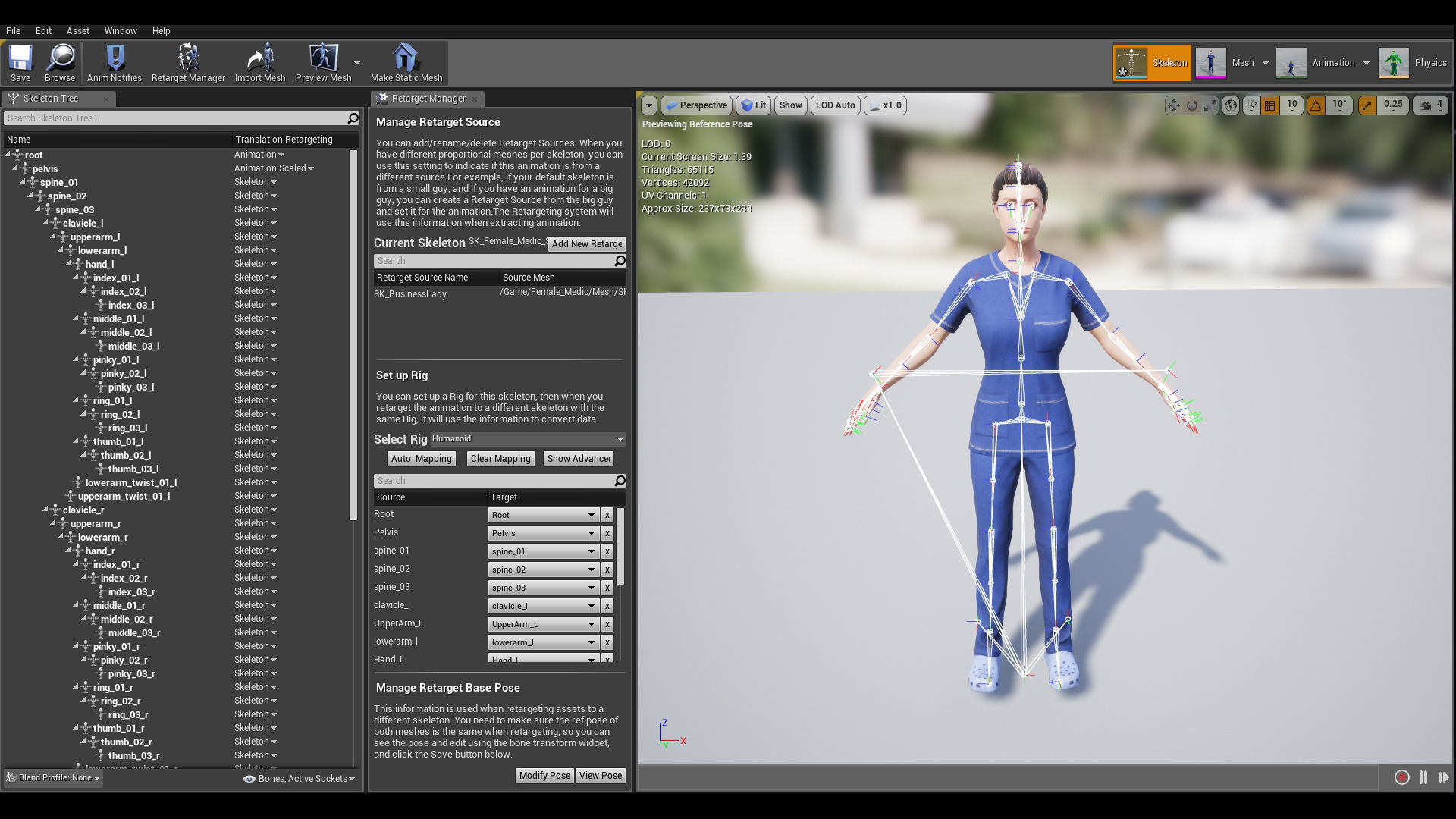Viewport: 1456px width, 819px height.
Task: Open the Select Rig Humanoid dropdown
Action: (x=528, y=439)
